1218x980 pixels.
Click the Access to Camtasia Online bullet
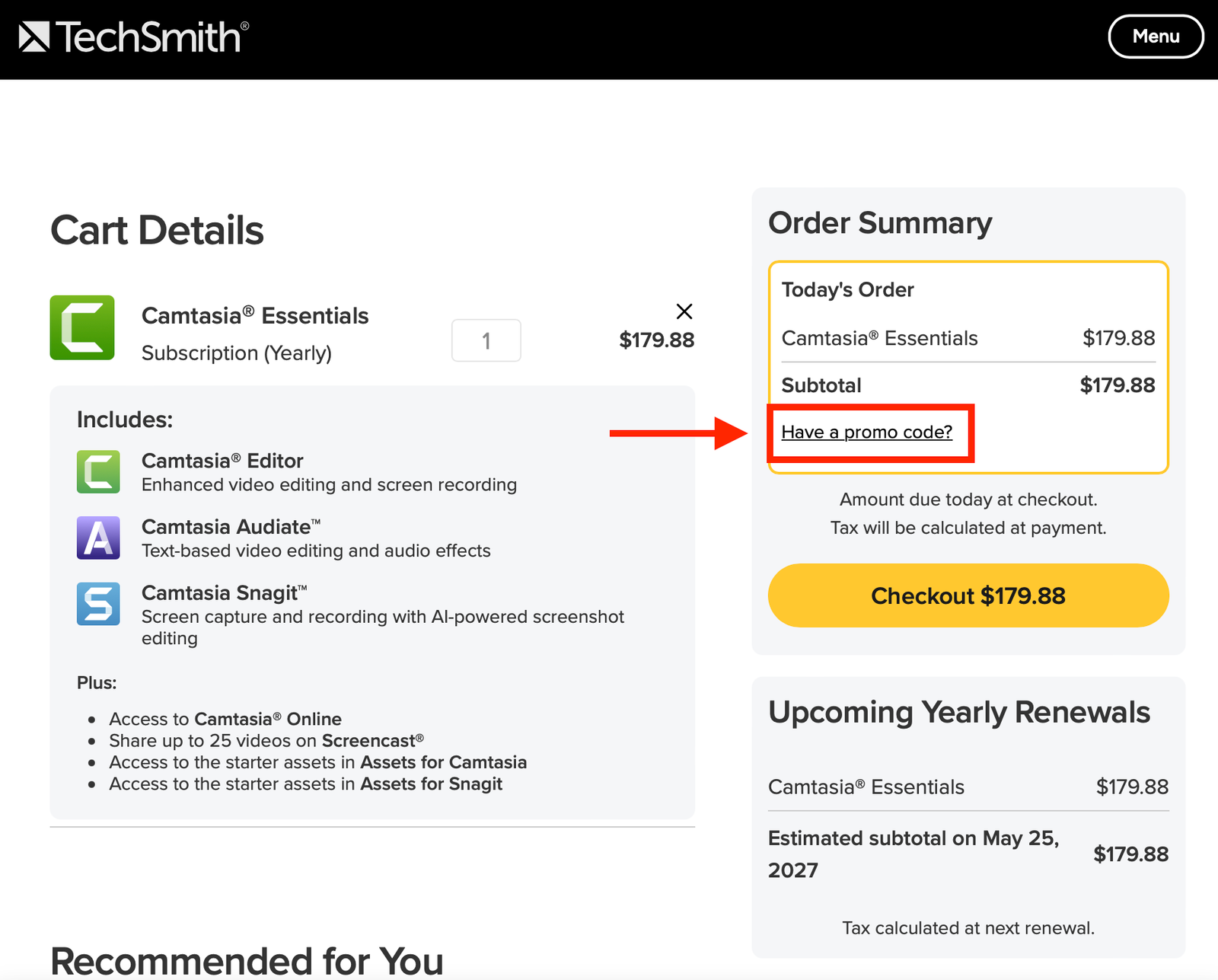click(x=225, y=719)
